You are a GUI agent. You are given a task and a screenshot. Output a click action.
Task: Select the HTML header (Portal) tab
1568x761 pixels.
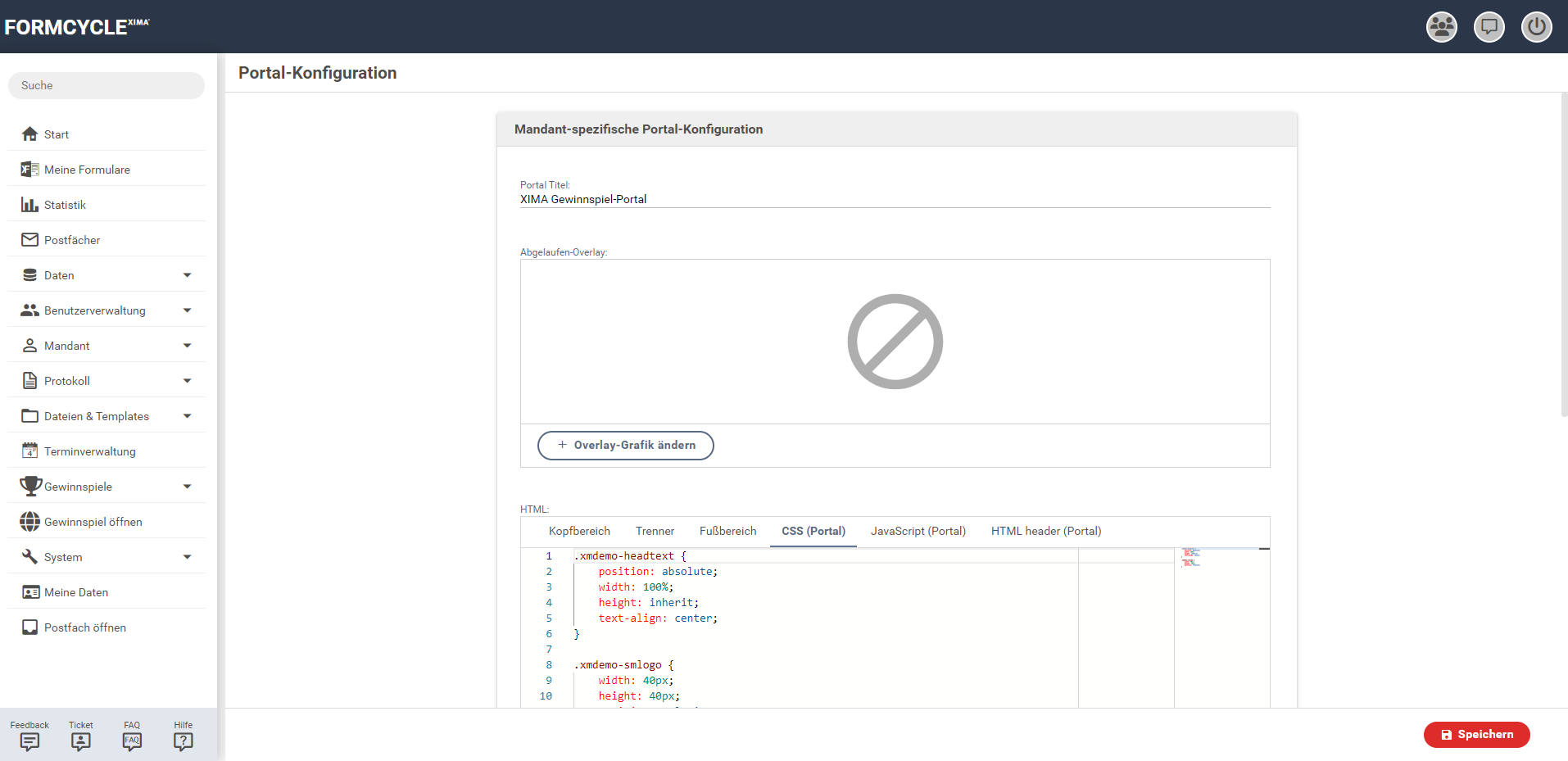coord(1045,532)
